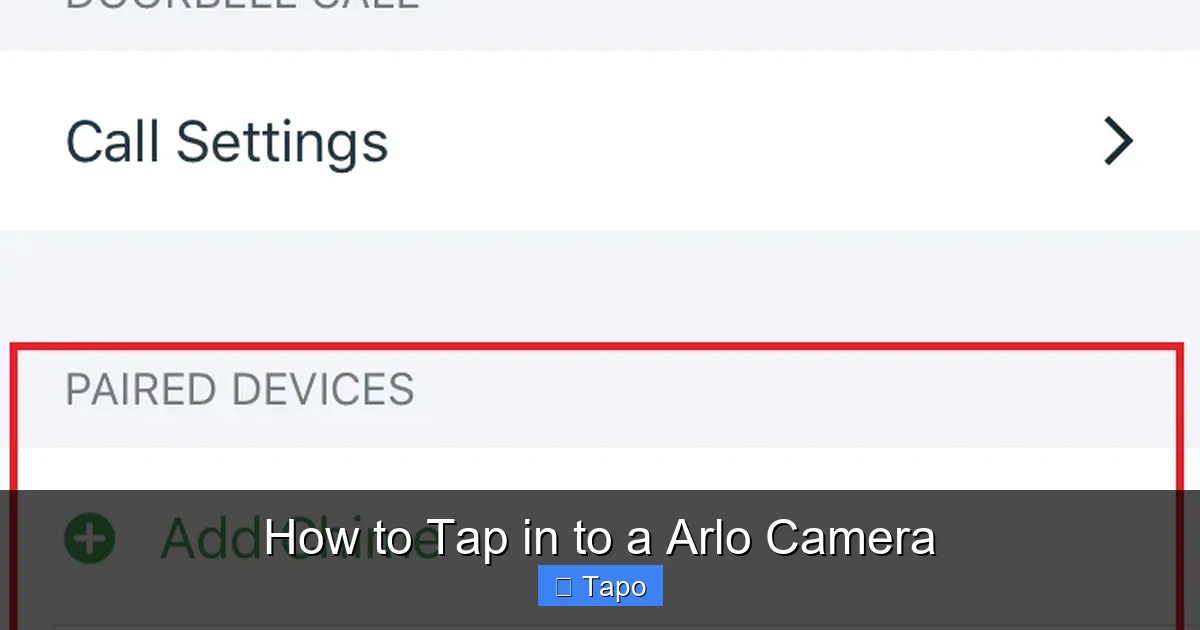Tap the blue Tapo button

point(600,586)
